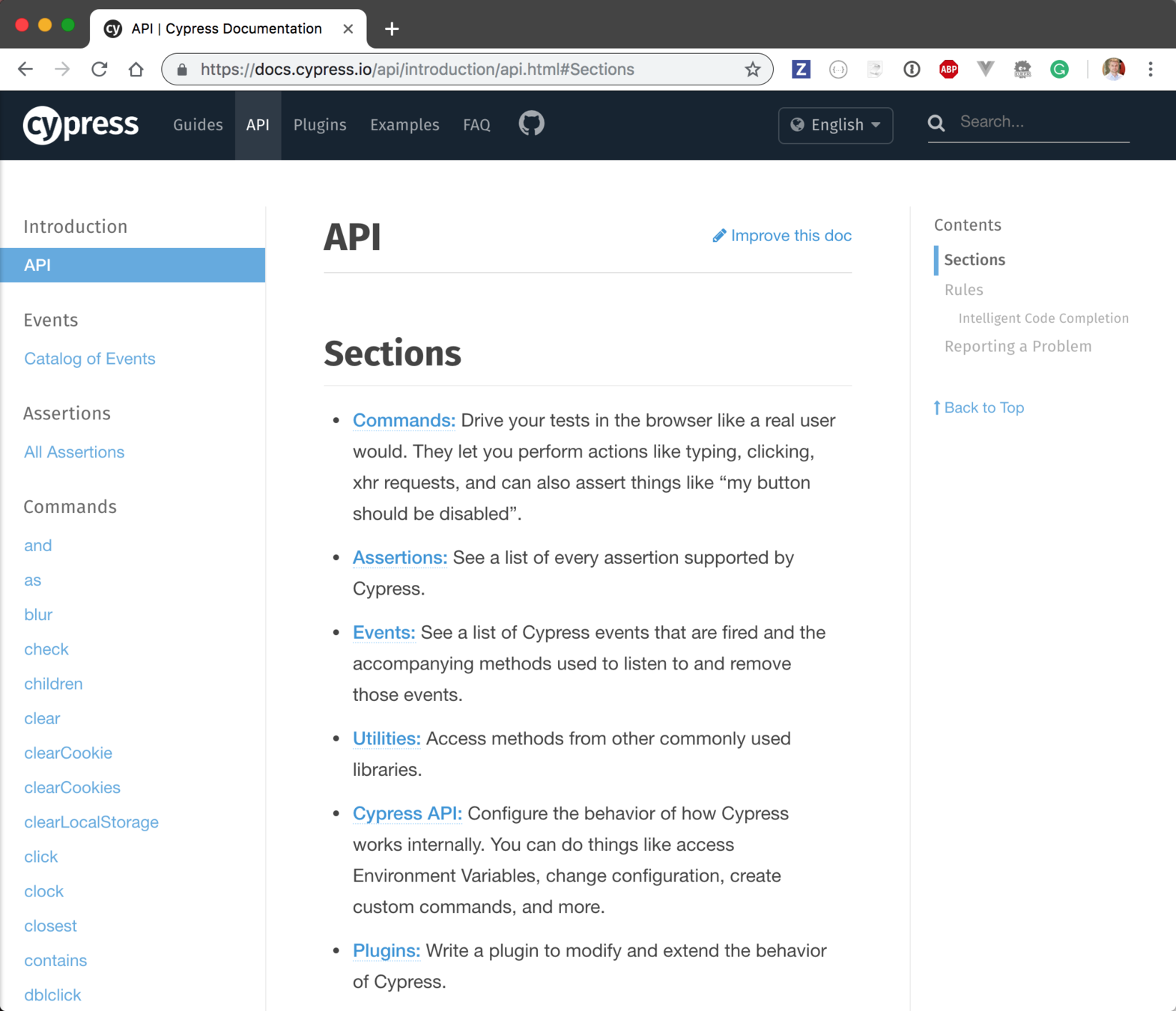This screenshot has width=1176, height=1011.
Task: Jump to Reporting a Problem
Action: tap(1018, 346)
